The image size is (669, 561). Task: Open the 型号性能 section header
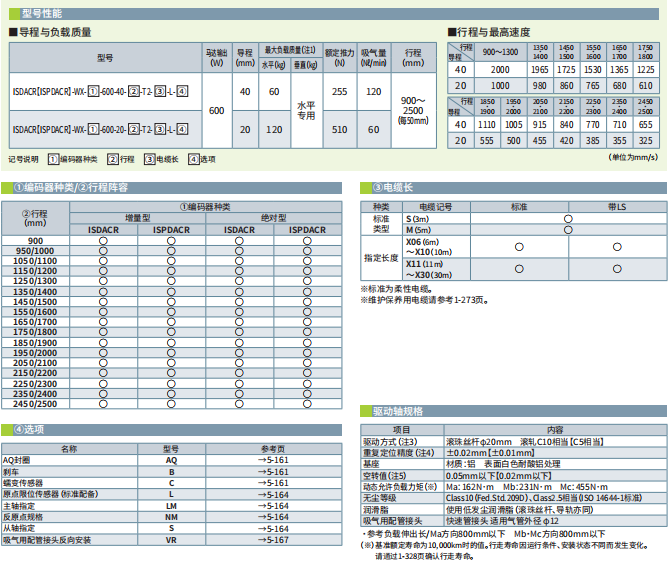(43, 11)
